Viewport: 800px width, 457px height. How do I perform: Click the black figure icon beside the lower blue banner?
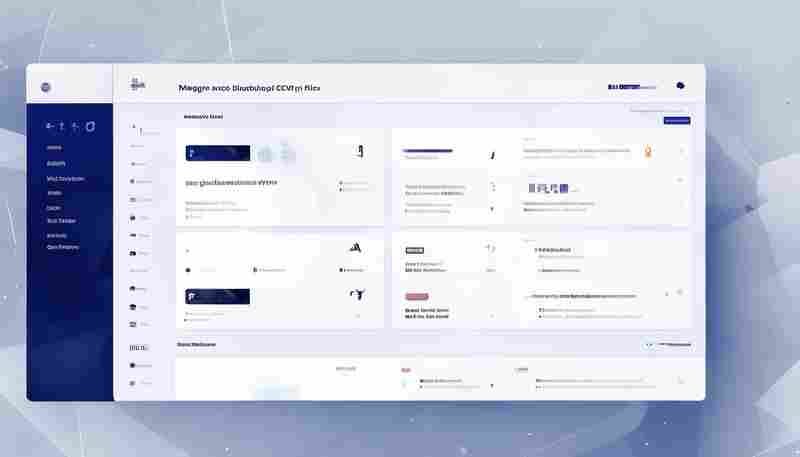coord(358,294)
